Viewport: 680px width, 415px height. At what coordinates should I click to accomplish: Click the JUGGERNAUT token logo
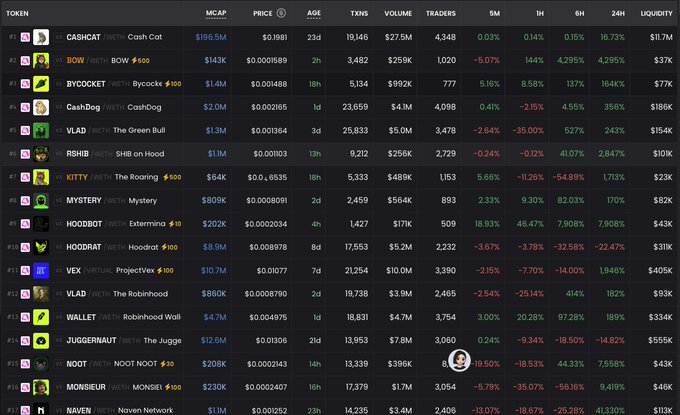coord(41,340)
